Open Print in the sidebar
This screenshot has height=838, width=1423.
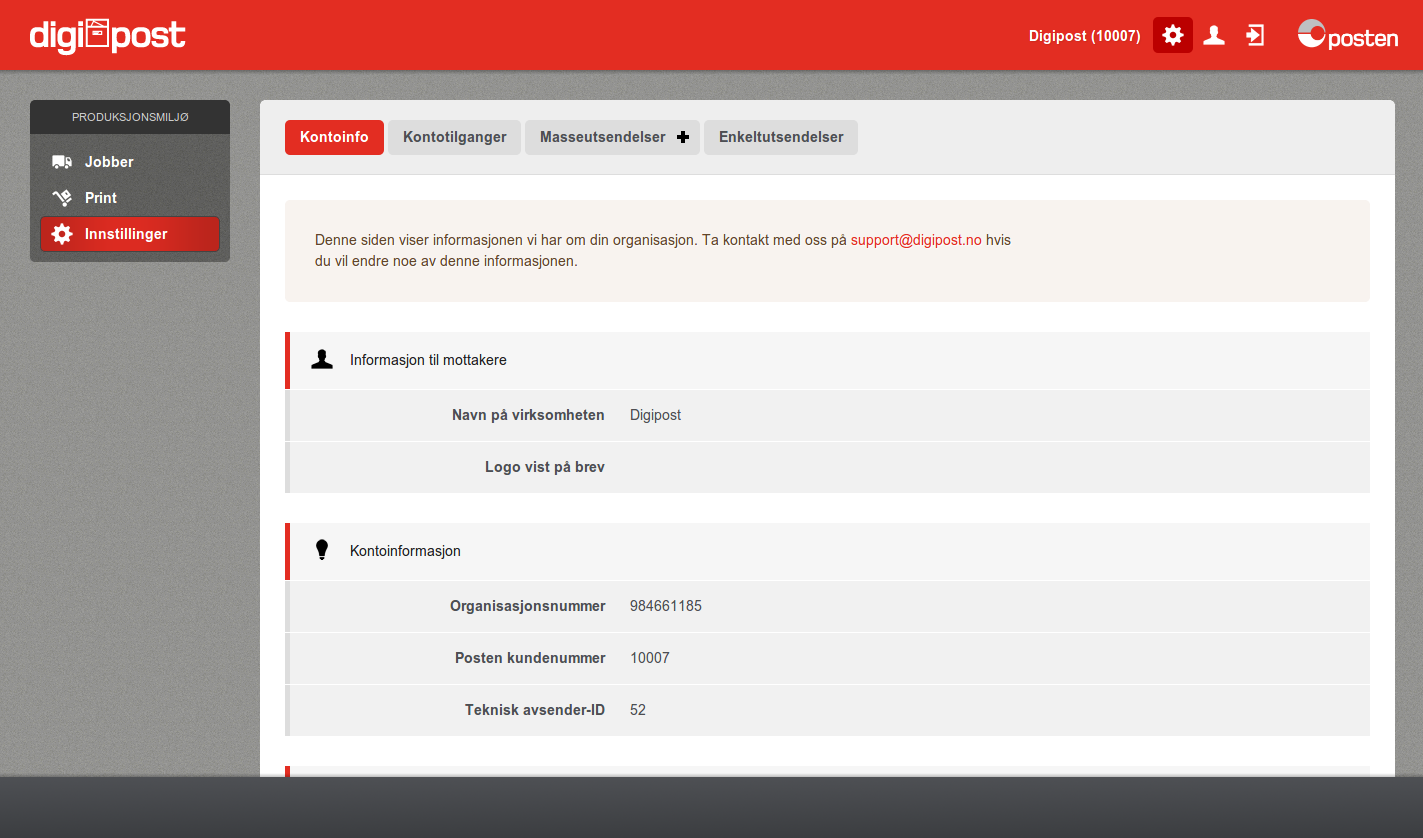[x=130, y=198]
